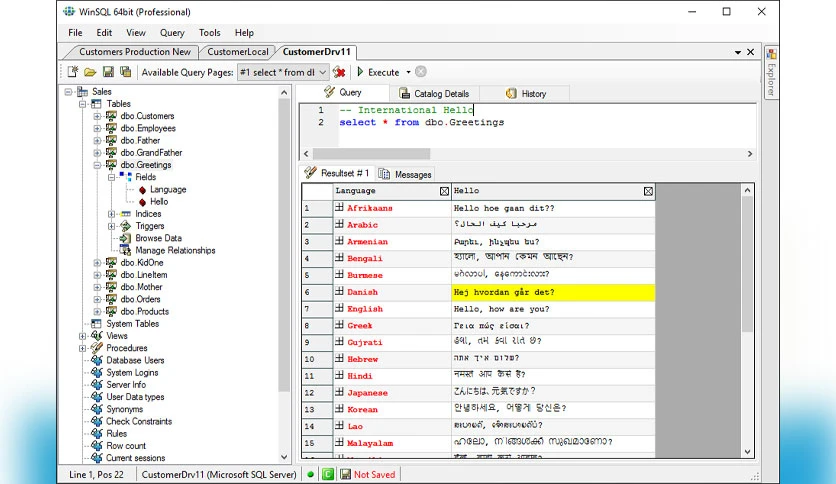
Task: Click the Not Saved disk icon
Action: click(345, 474)
